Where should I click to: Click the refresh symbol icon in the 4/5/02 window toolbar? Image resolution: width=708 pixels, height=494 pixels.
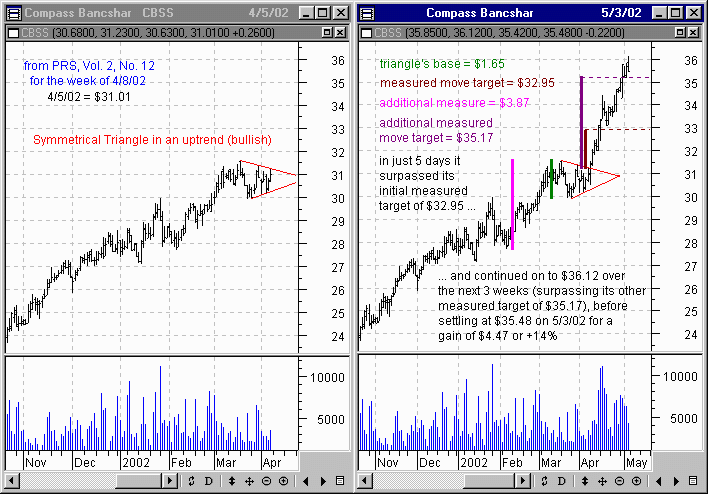pos(191,481)
